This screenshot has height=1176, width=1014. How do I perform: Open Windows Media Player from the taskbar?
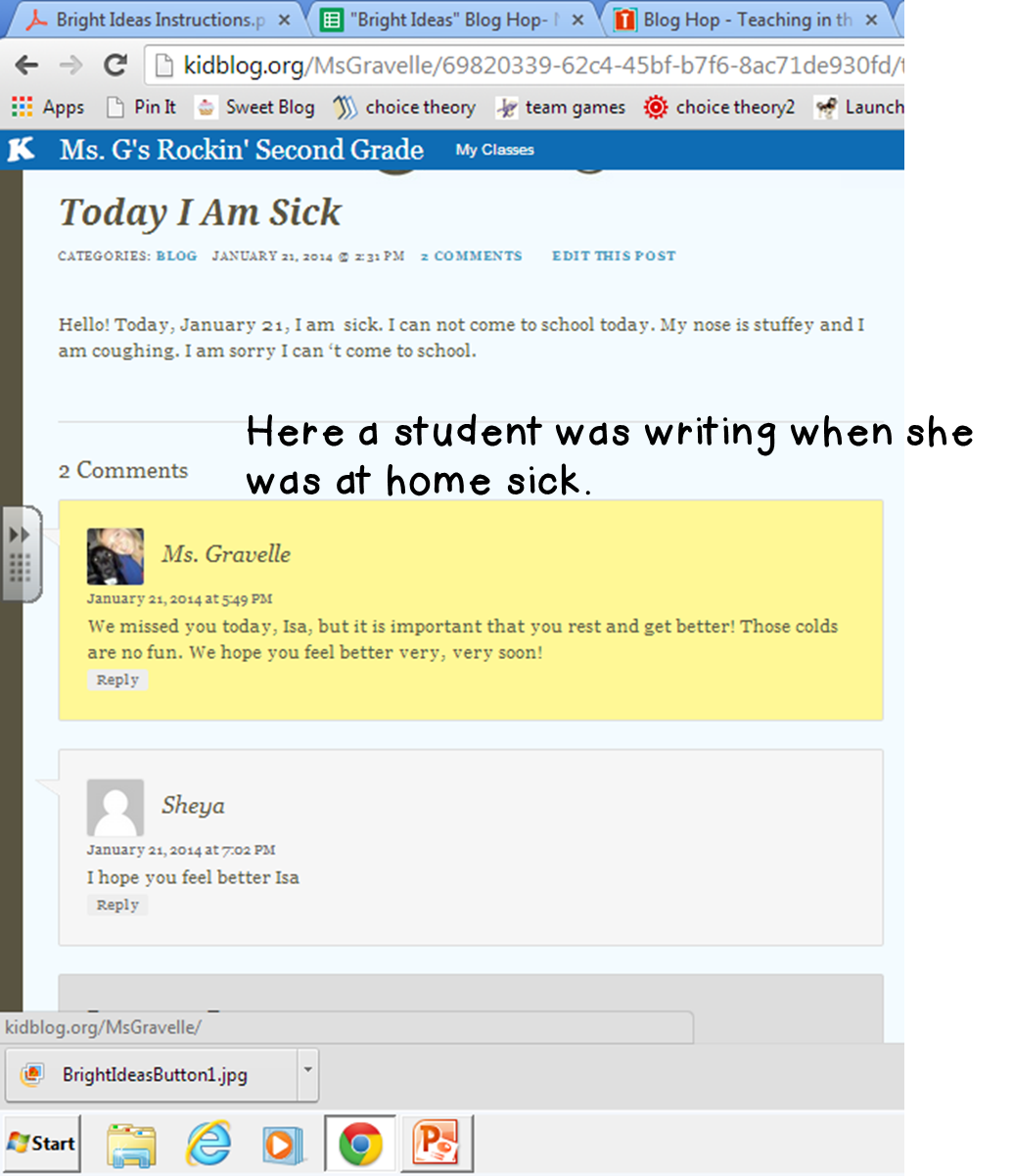(283, 1142)
